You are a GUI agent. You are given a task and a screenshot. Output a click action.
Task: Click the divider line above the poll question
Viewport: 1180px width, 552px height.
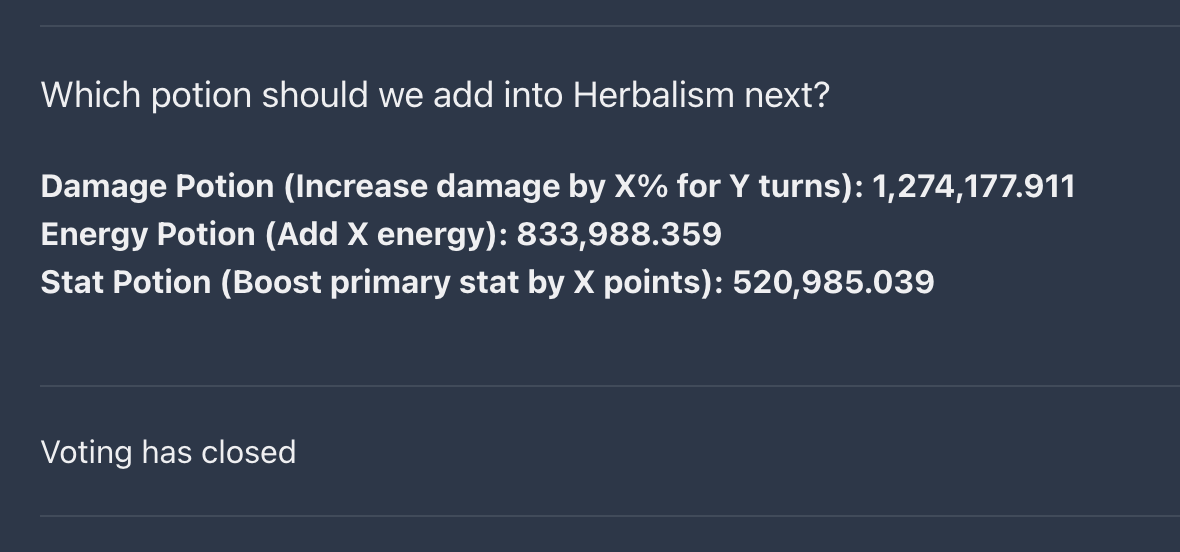pyautogui.click(x=610, y=26)
